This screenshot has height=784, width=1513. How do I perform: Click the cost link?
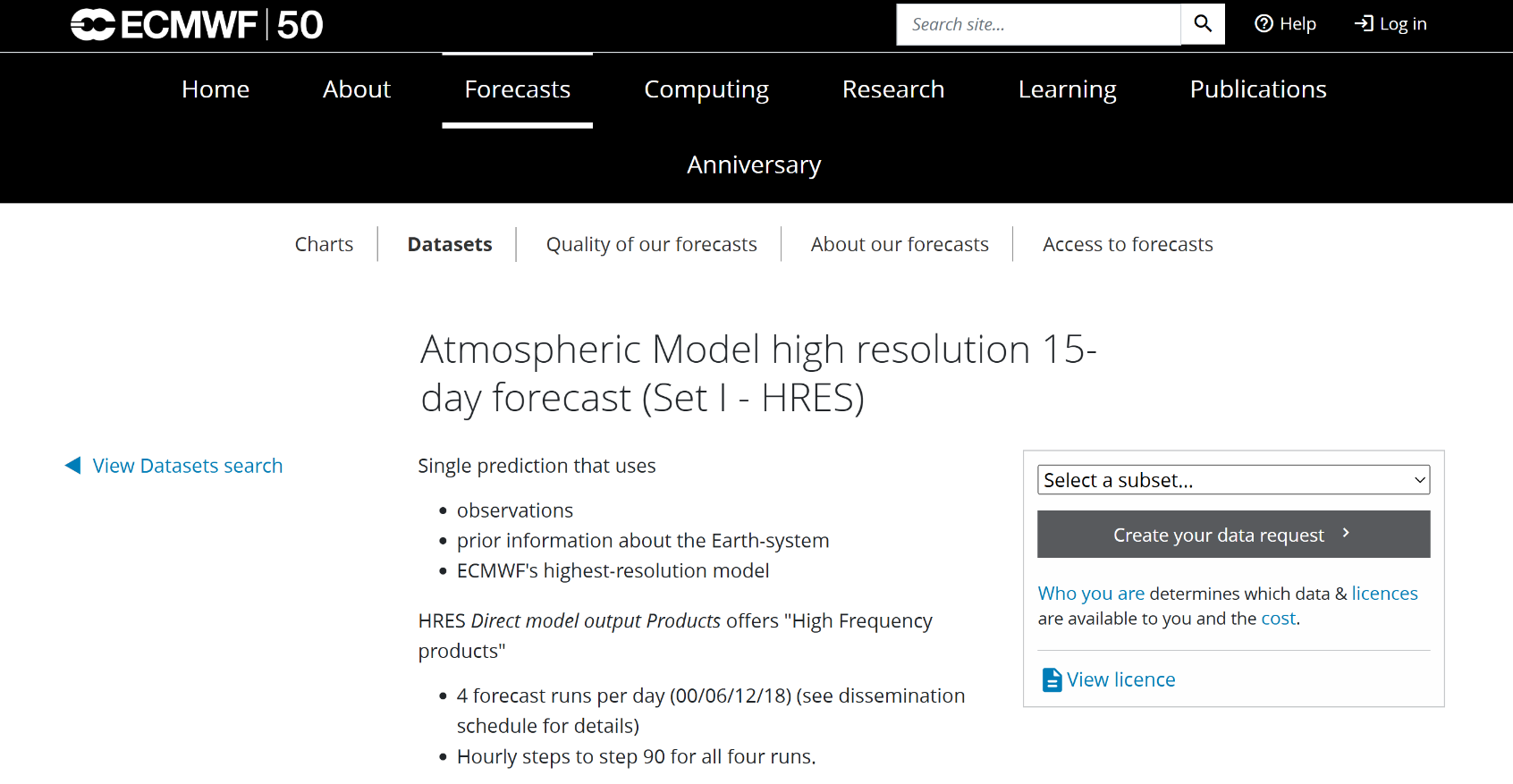coord(1278,619)
